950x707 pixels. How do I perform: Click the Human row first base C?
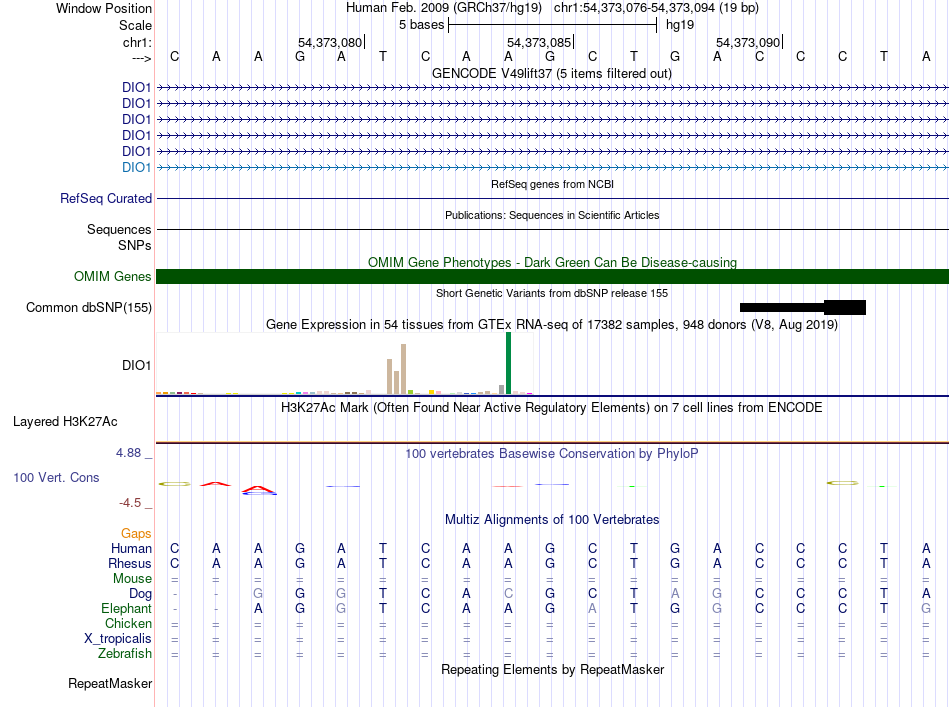click(x=174, y=548)
